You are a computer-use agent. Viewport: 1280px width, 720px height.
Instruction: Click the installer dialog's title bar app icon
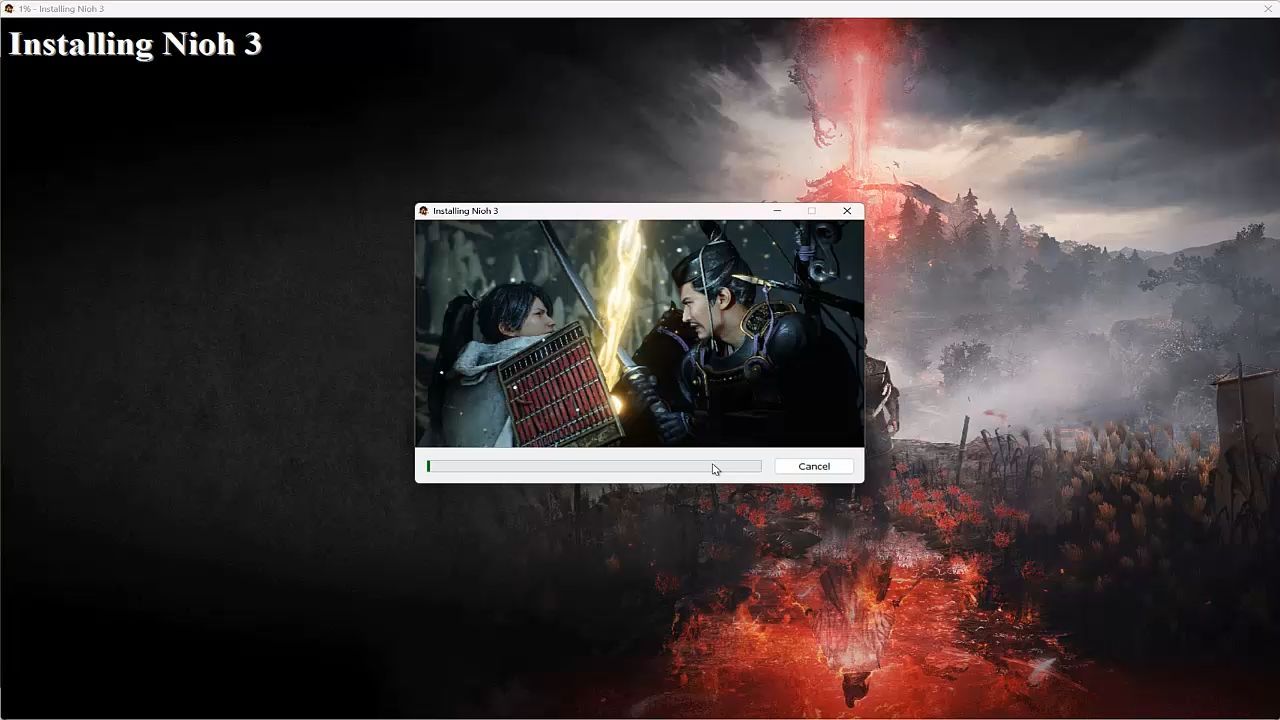coord(424,211)
